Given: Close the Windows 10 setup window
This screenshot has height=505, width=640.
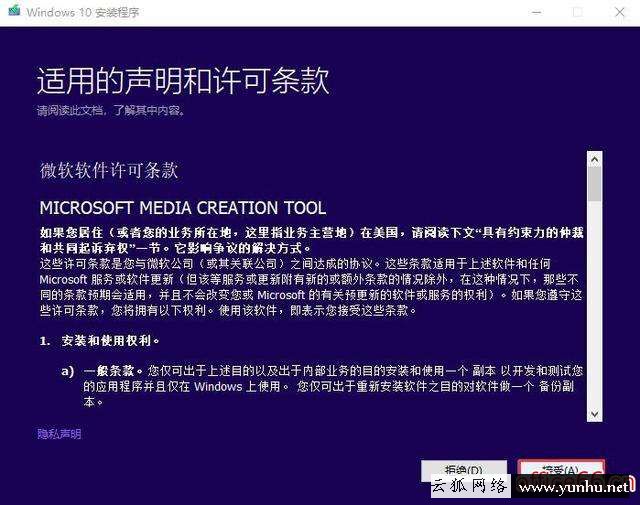Looking at the screenshot, I should [620, 12].
